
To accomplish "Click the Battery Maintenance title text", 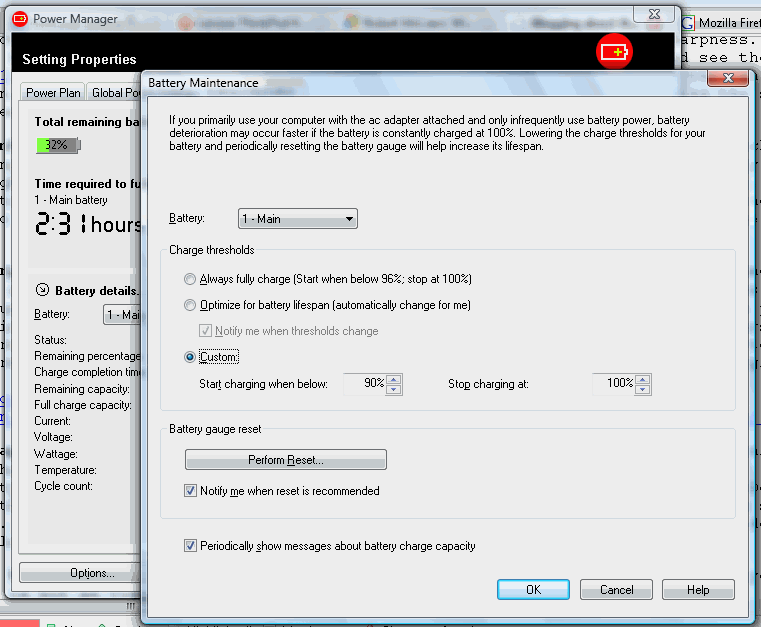I will [203, 83].
